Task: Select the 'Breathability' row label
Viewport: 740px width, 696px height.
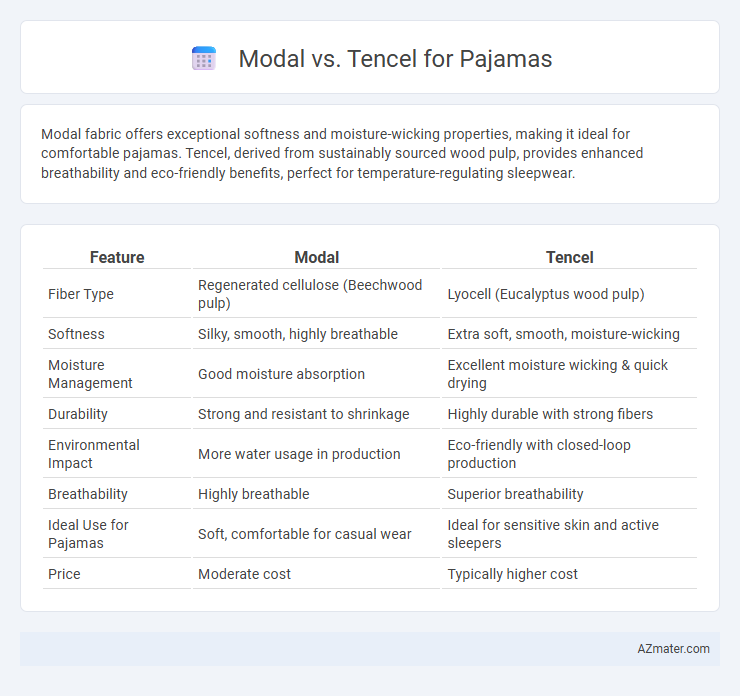Action: click(88, 494)
